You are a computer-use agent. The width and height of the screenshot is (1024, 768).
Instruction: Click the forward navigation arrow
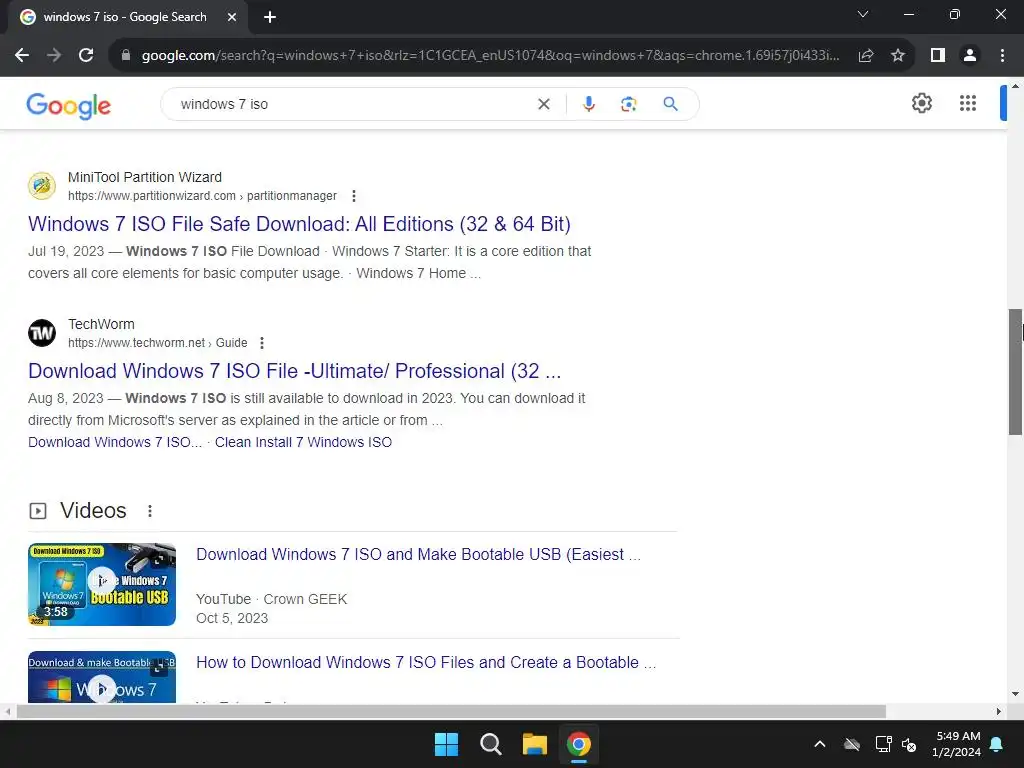point(54,56)
